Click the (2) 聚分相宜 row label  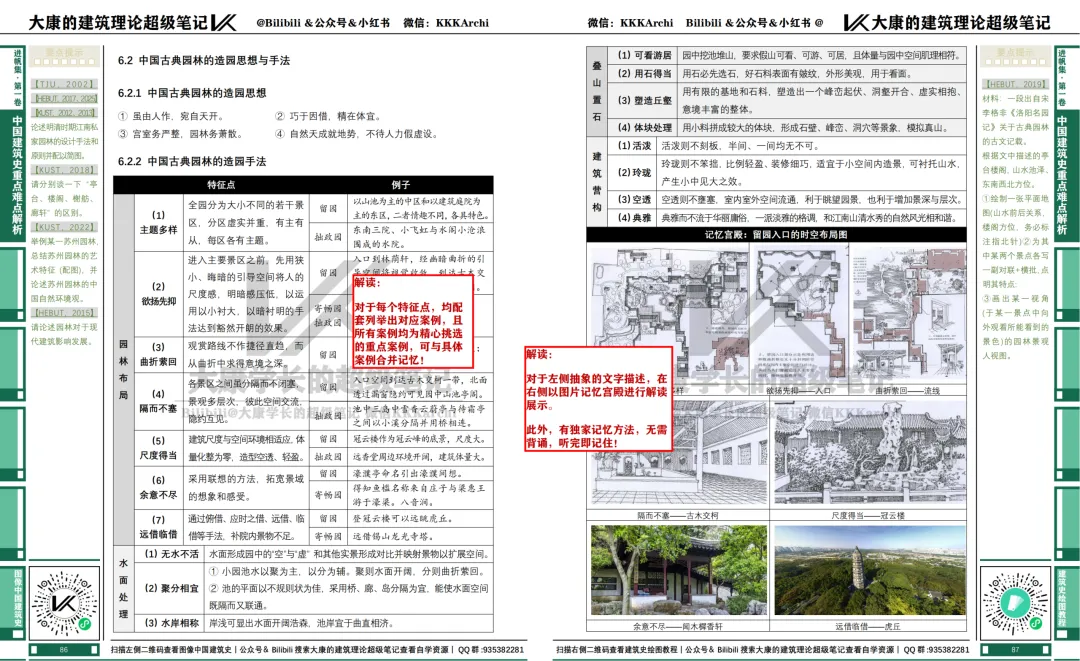tap(171, 588)
